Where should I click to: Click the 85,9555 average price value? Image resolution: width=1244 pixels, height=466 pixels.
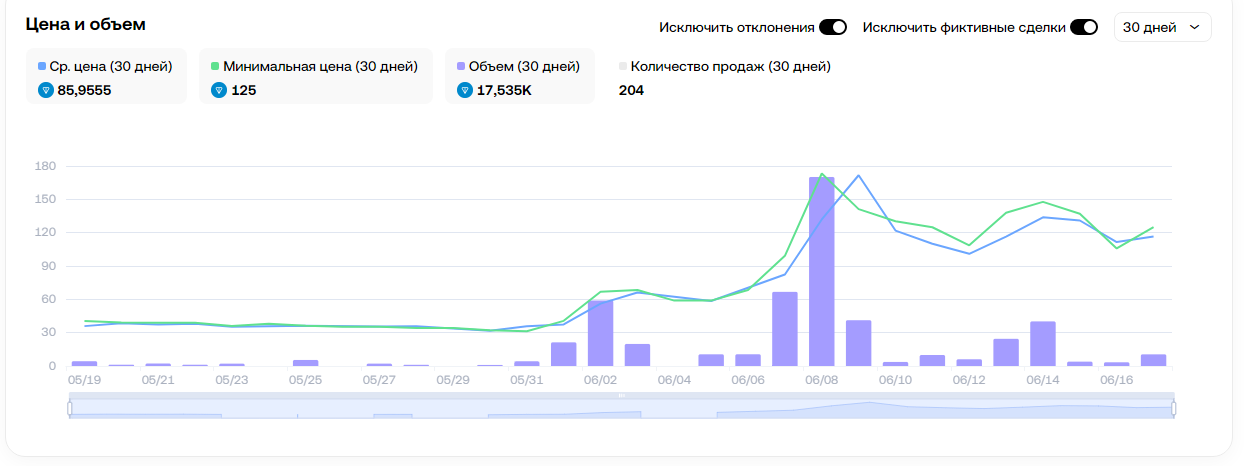pos(84,90)
